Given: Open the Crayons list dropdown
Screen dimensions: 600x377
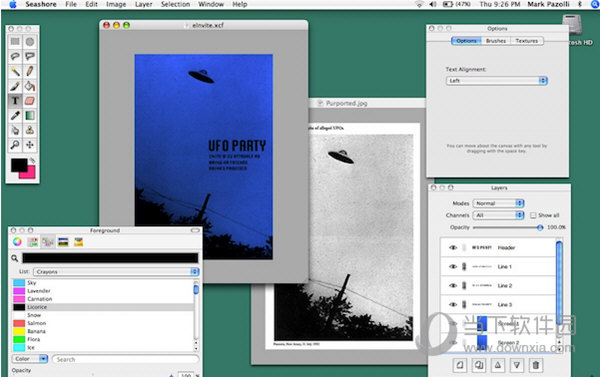Looking at the screenshot, I should coord(116,271).
